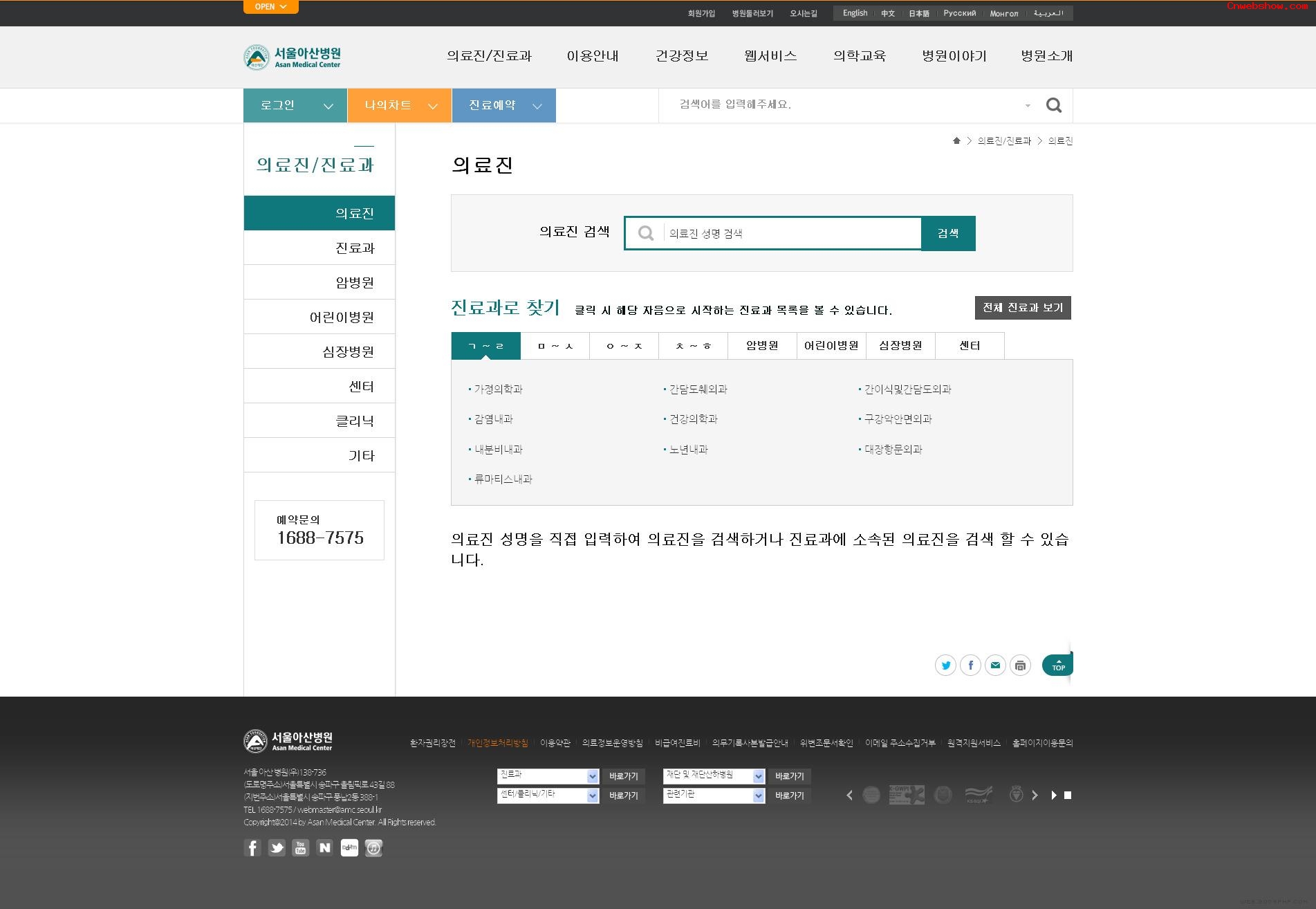Open the 간담도췌외과 department link
The height and width of the screenshot is (909, 1316).
point(698,389)
